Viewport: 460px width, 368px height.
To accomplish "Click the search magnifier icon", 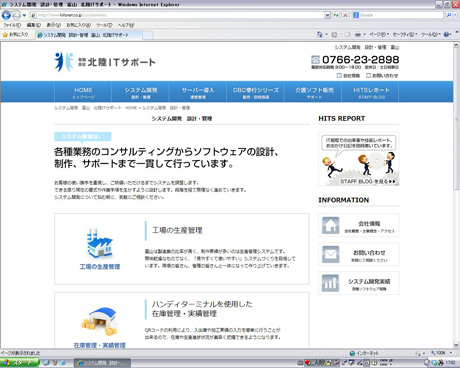I will pos(449,15).
